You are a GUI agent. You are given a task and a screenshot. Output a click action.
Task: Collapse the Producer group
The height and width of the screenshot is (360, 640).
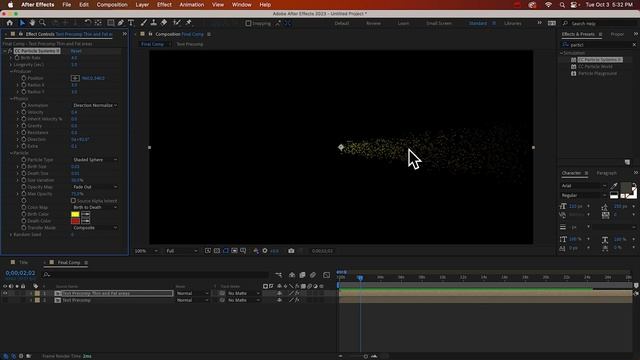point(11,71)
